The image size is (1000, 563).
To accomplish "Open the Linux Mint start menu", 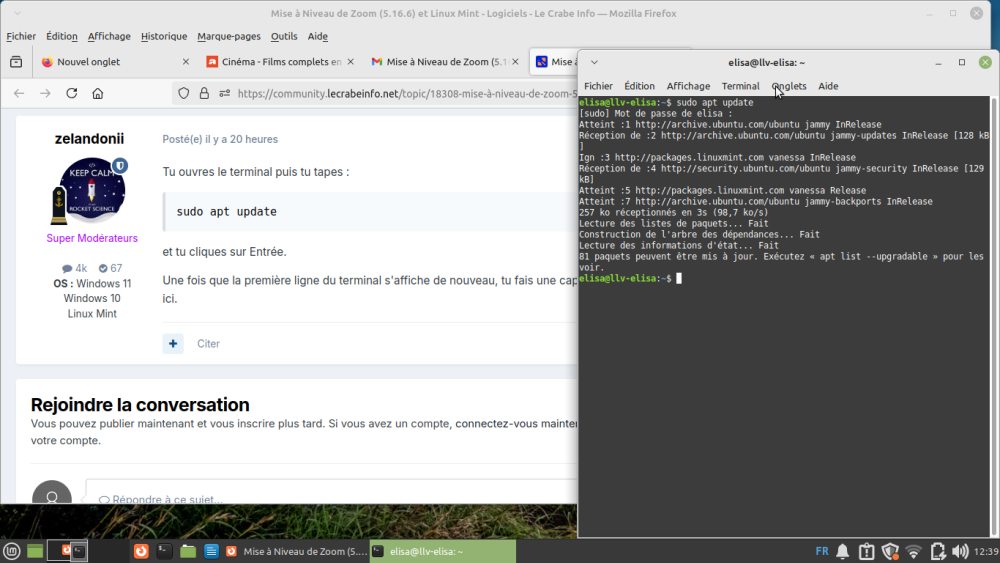I will [11, 551].
